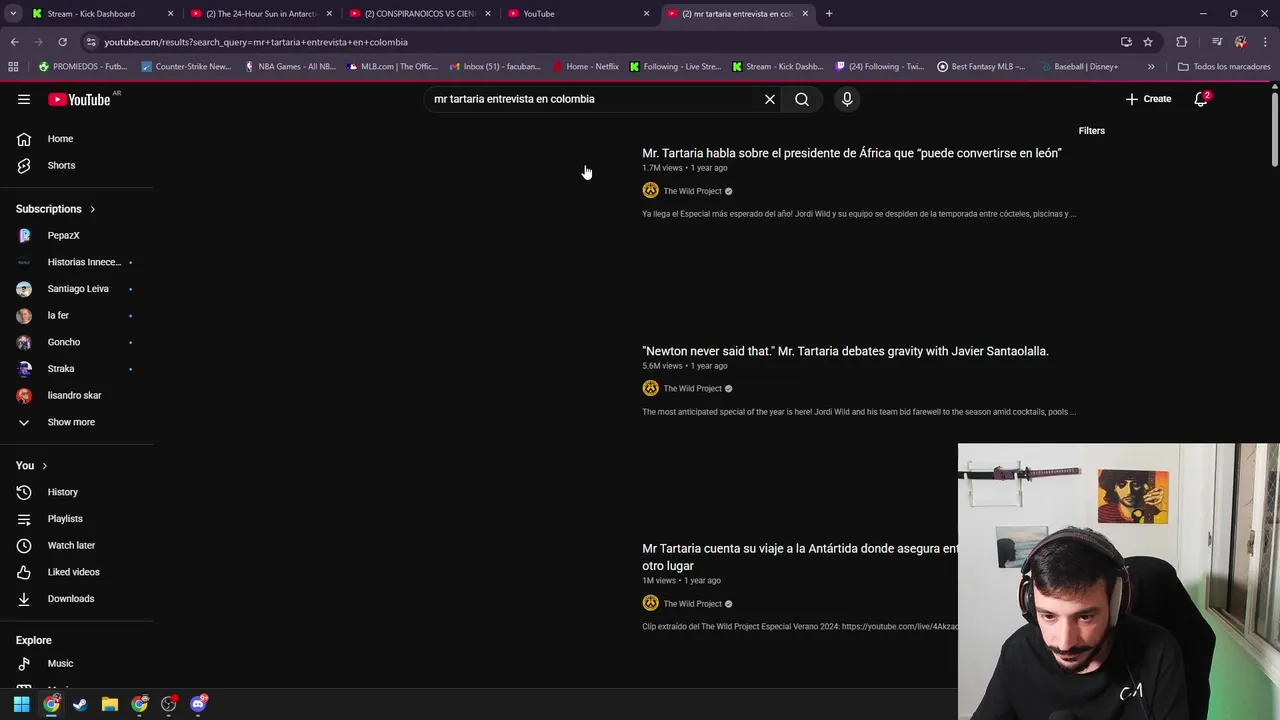The height and width of the screenshot is (720, 1280).
Task: Open Todos los marcadores folder
Action: (1224, 67)
